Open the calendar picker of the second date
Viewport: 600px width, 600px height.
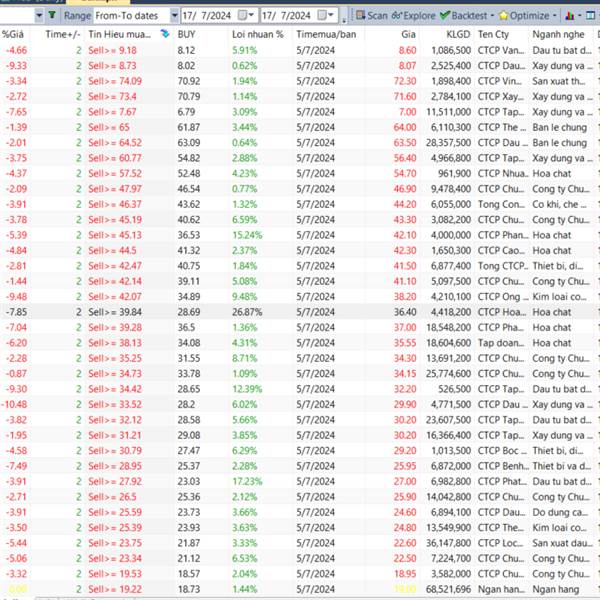[x=326, y=16]
